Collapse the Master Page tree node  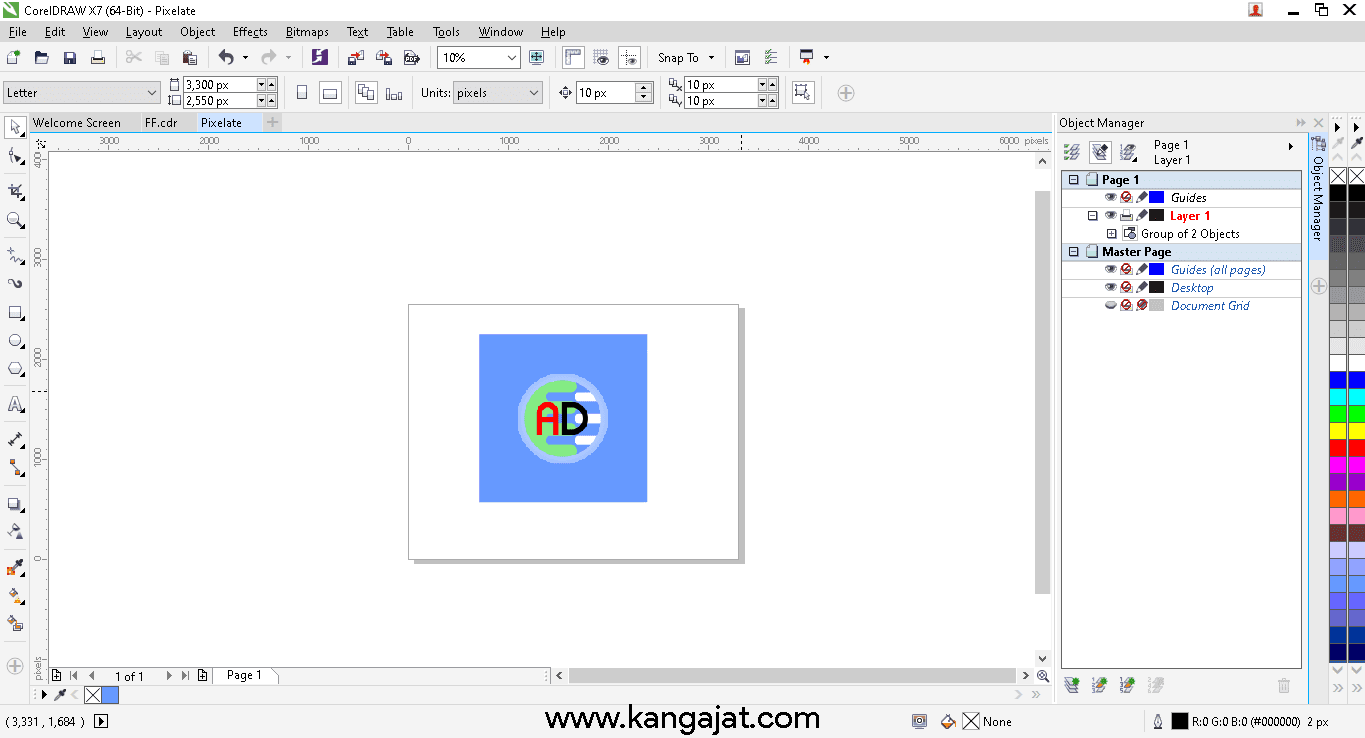[x=1074, y=252]
